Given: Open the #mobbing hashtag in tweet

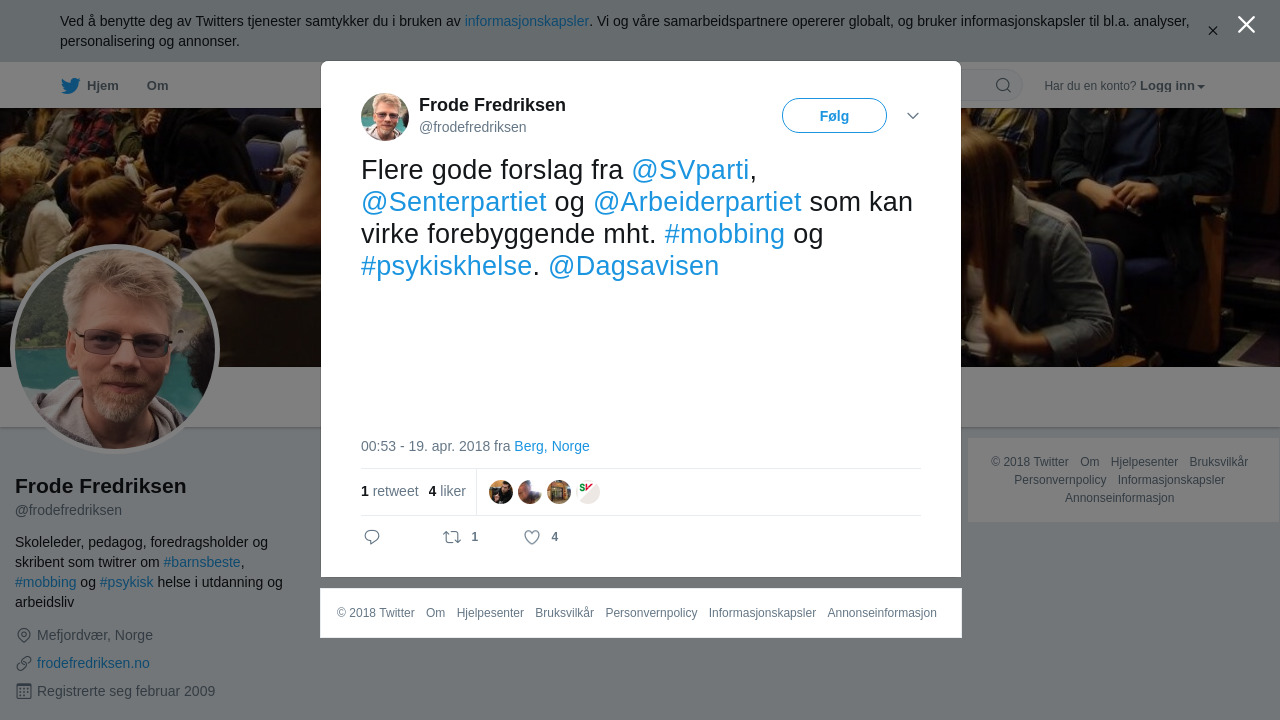Looking at the screenshot, I should click(724, 234).
